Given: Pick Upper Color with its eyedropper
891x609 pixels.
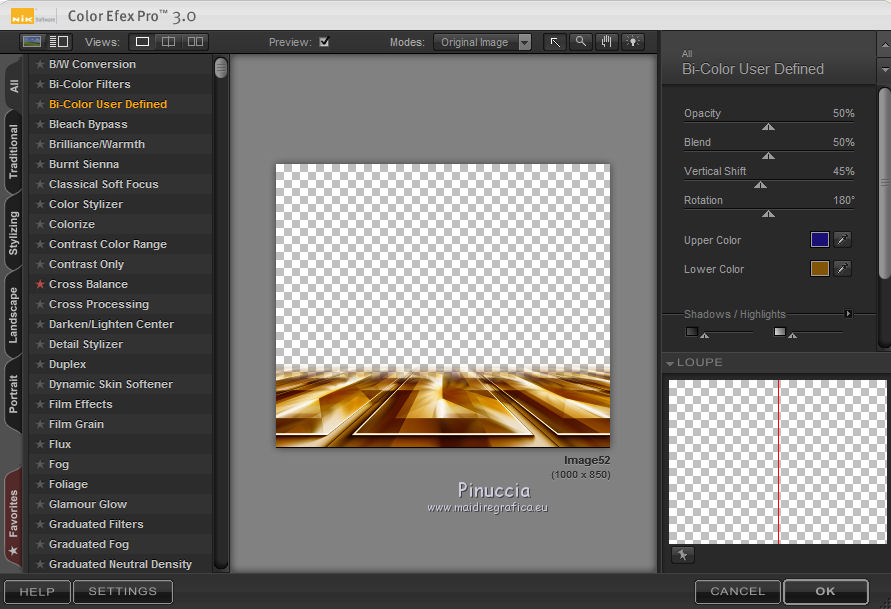Looking at the screenshot, I should (843, 240).
